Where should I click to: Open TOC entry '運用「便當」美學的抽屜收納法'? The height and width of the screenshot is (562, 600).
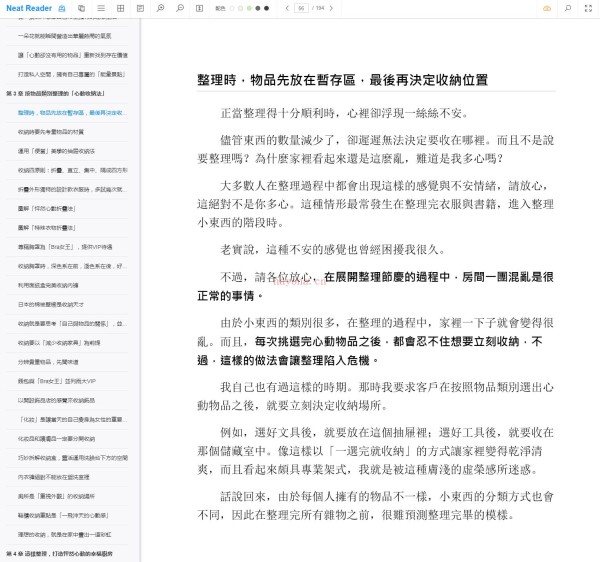pos(56,151)
